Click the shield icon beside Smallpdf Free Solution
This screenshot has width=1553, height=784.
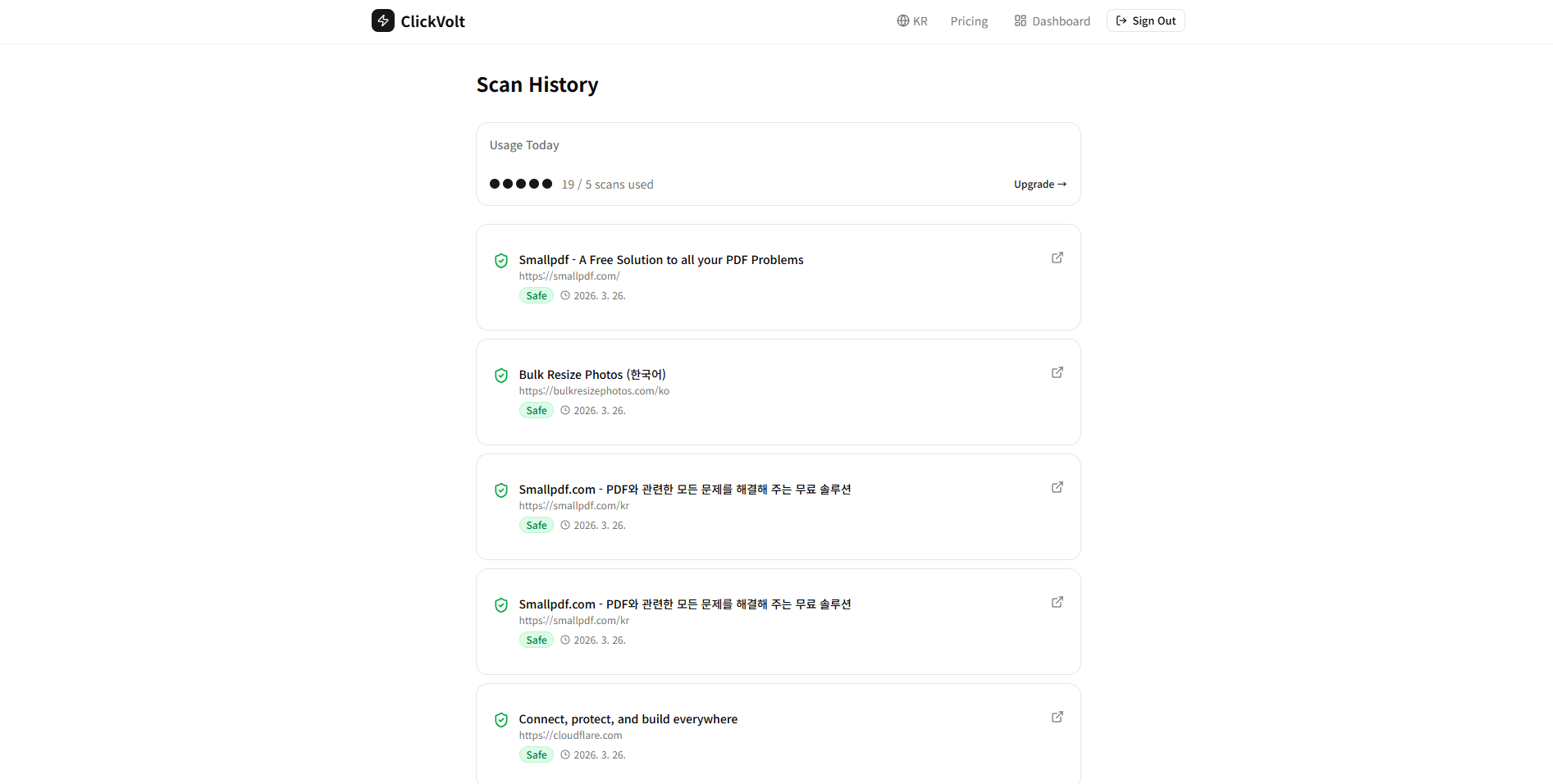pyautogui.click(x=501, y=261)
